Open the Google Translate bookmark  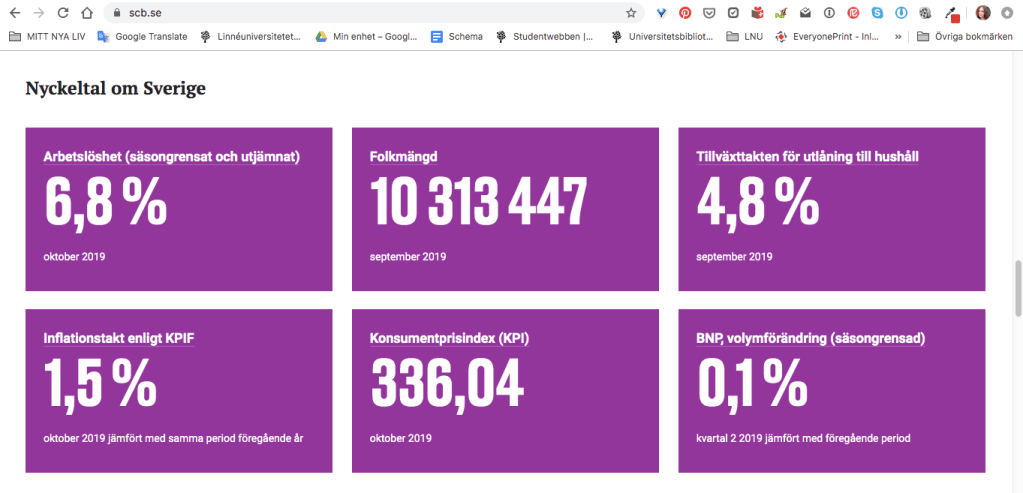pyautogui.click(x=142, y=37)
